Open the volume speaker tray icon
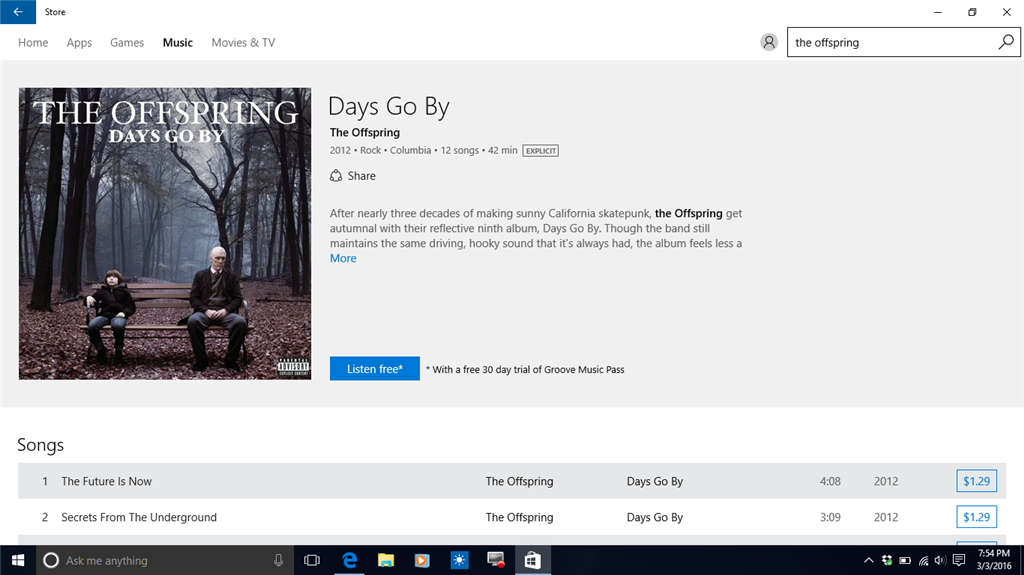The width and height of the screenshot is (1024, 575). click(x=940, y=560)
